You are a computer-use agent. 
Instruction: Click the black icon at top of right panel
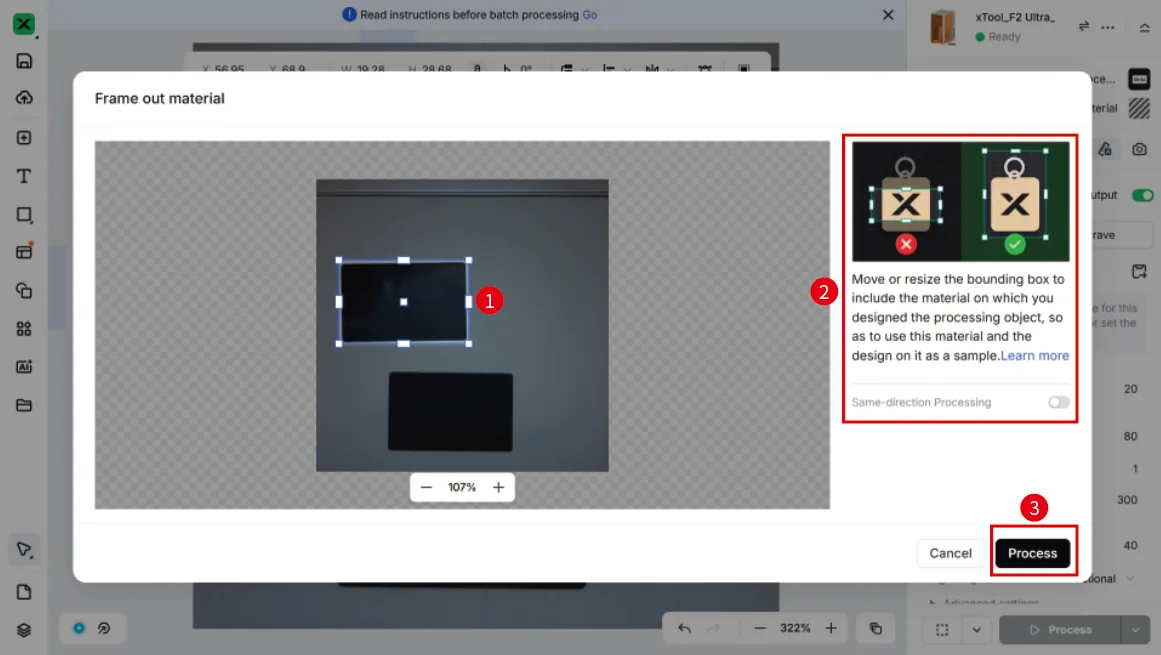point(1140,78)
